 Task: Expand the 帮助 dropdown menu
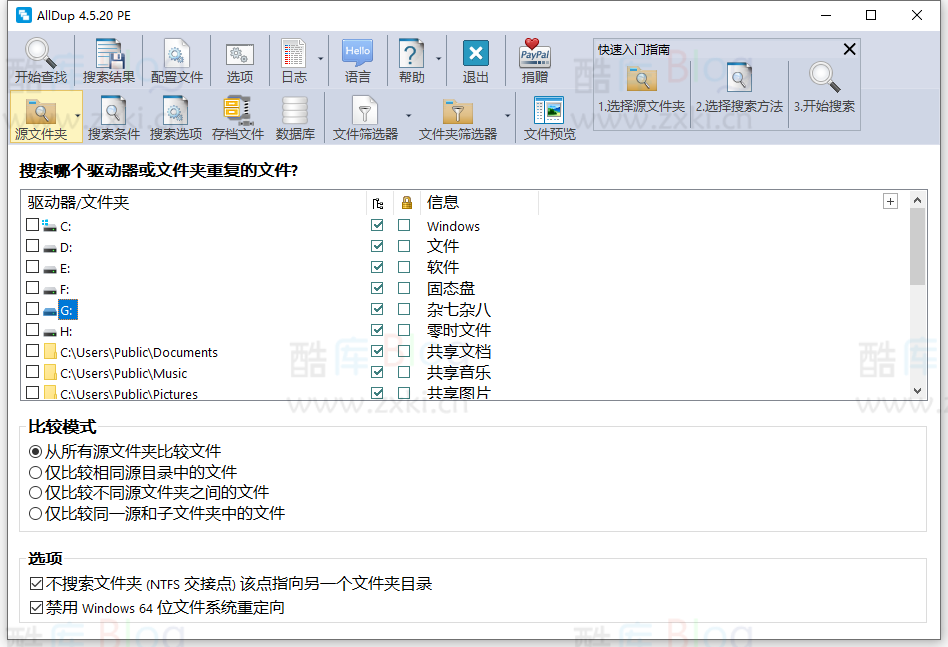[x=438, y=60]
